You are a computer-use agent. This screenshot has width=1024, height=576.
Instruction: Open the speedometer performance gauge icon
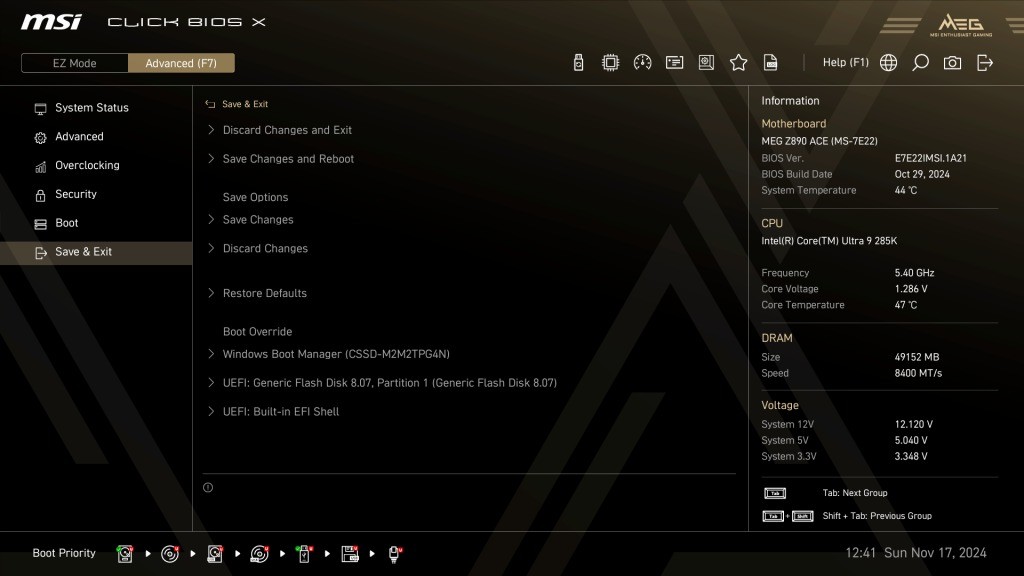pyautogui.click(x=642, y=63)
